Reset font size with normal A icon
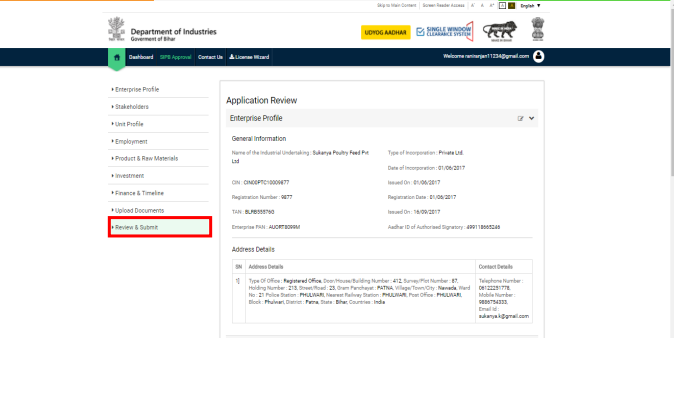 tap(482, 6)
